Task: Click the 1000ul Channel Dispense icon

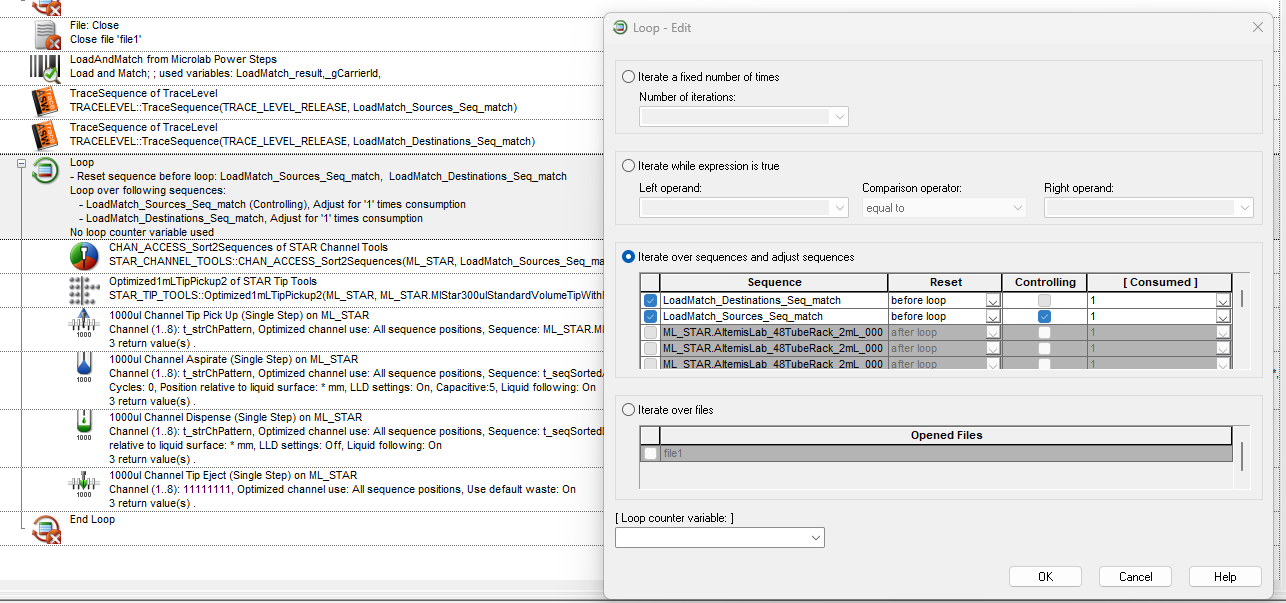Action: (83, 425)
